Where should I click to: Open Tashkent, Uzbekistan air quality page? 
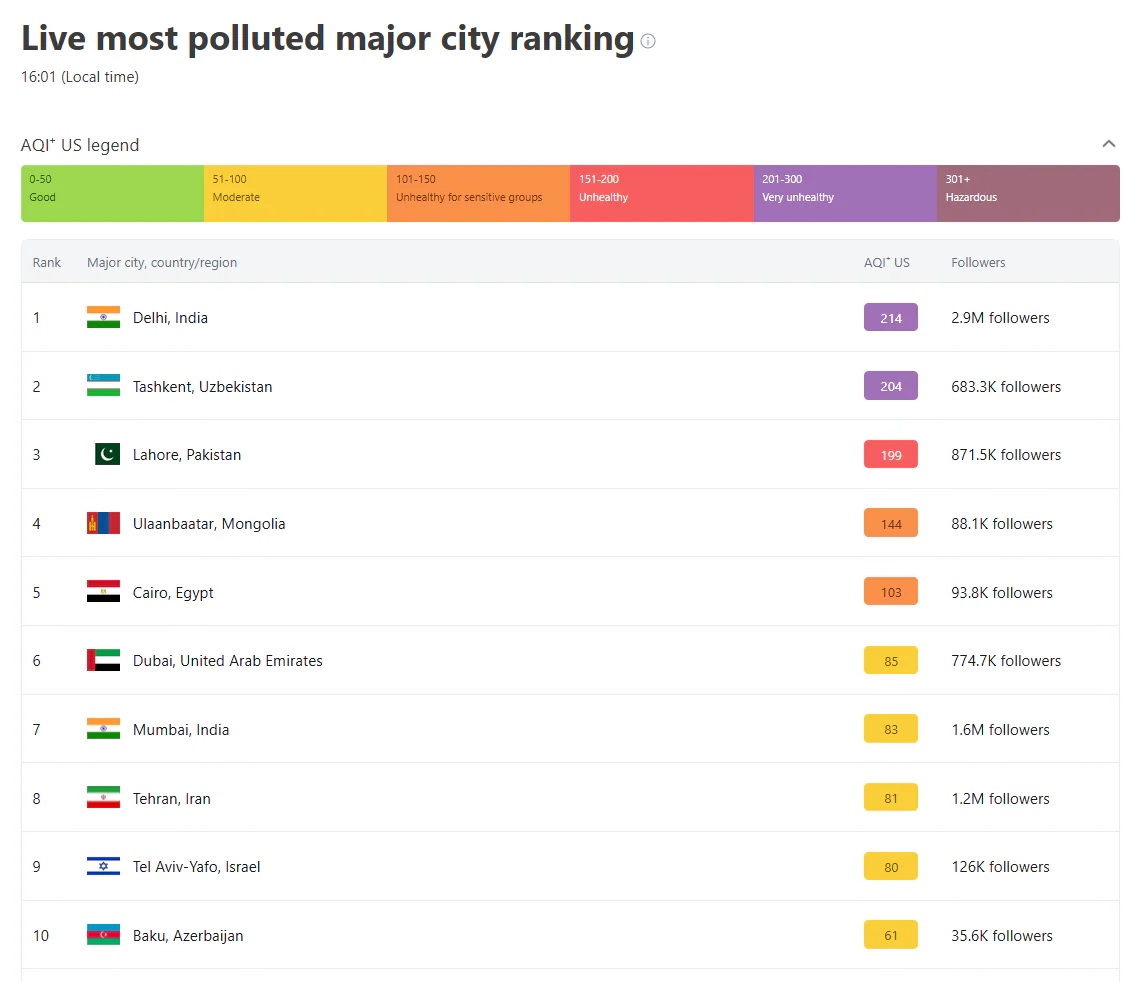click(202, 387)
